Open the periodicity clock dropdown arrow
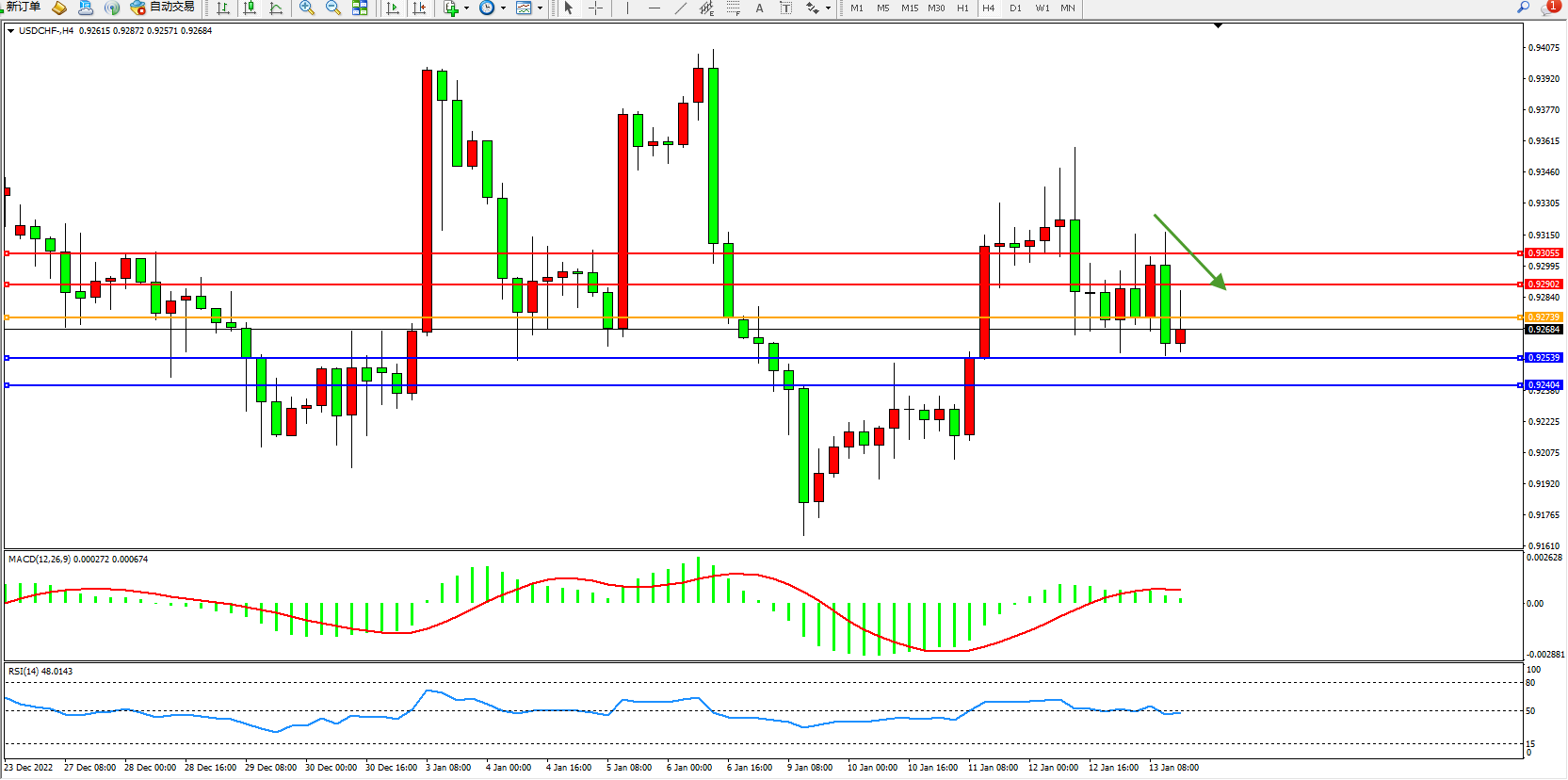 pos(503,8)
